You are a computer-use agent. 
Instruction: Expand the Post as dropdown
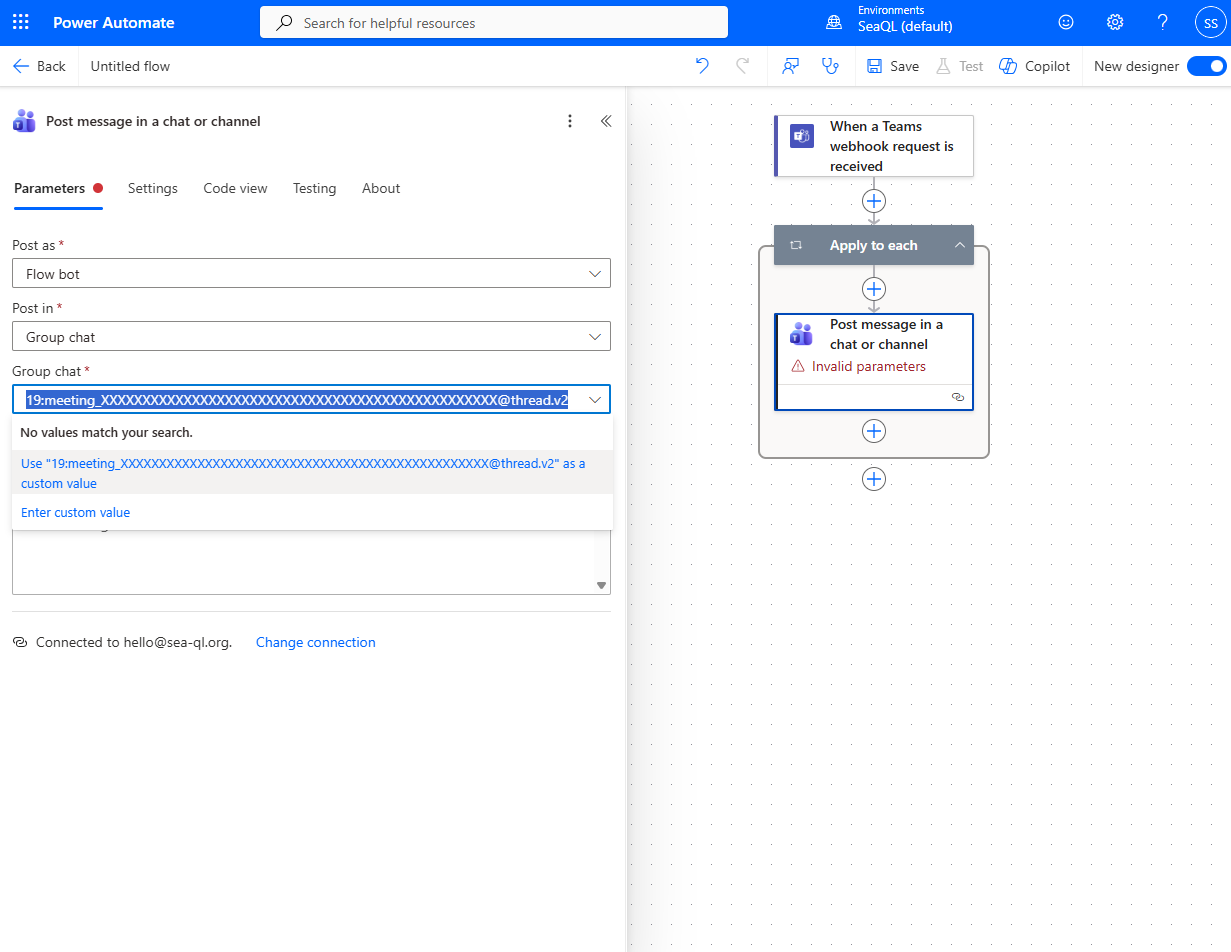point(311,273)
